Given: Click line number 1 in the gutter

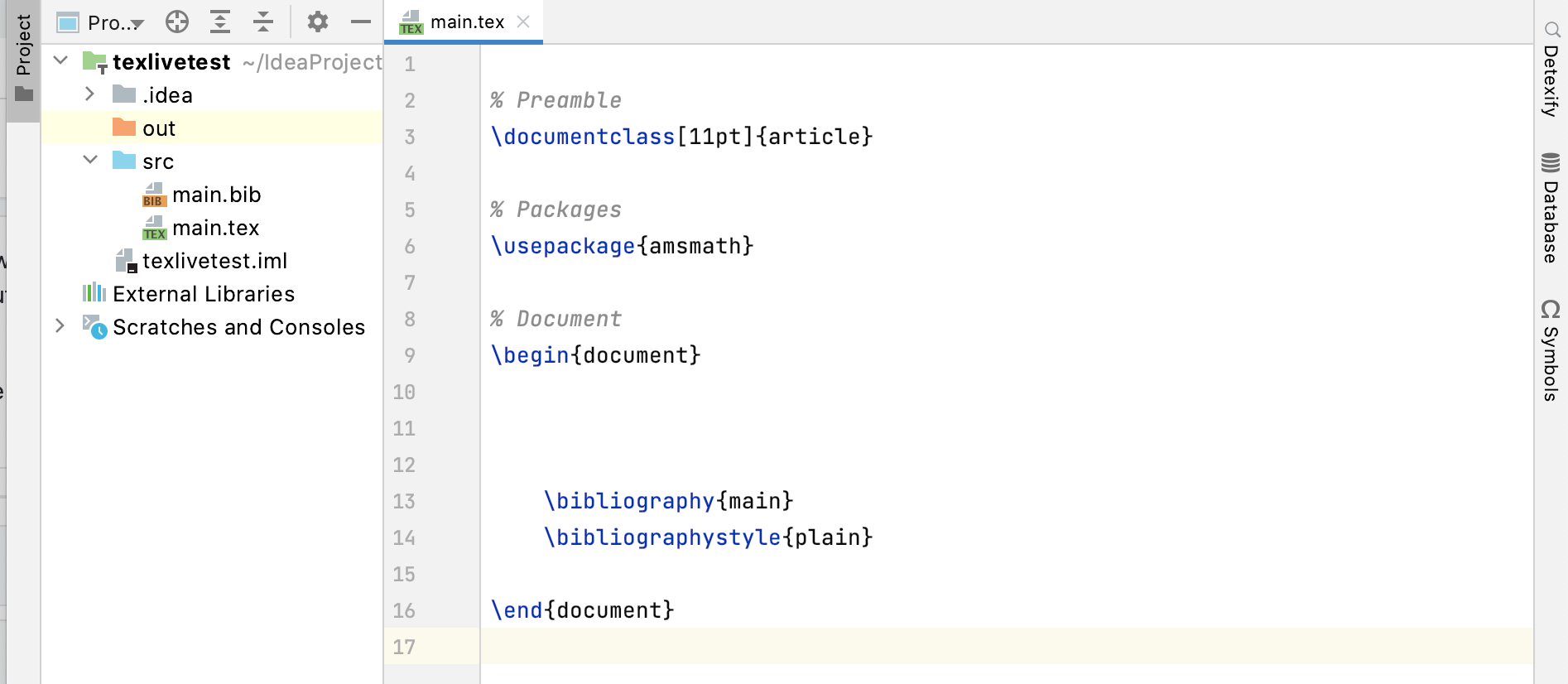Looking at the screenshot, I should tap(410, 64).
